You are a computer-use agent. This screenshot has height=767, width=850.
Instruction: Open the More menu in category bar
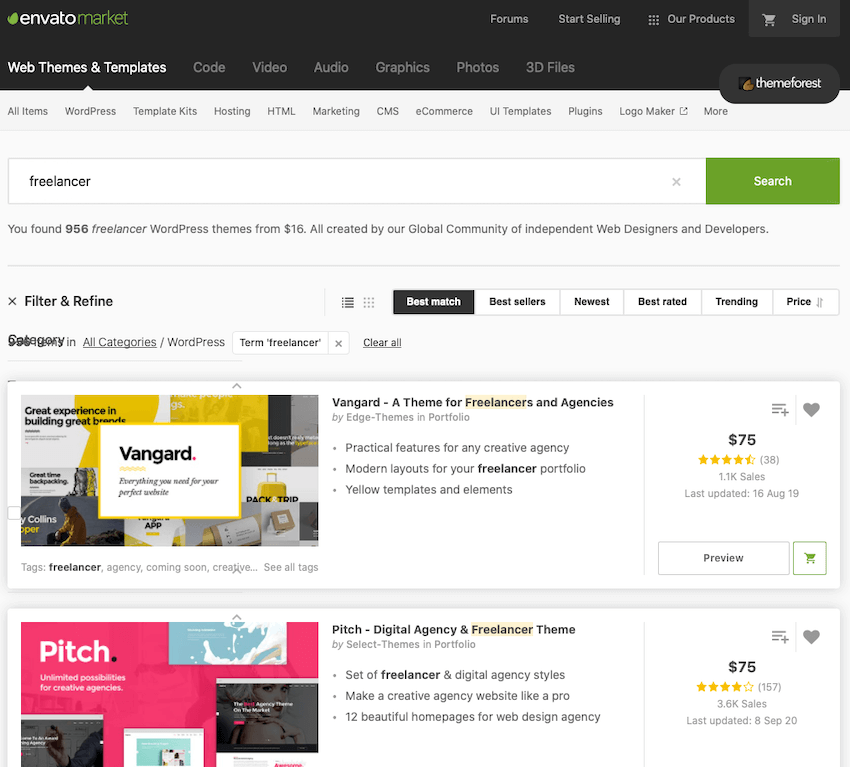(x=716, y=111)
